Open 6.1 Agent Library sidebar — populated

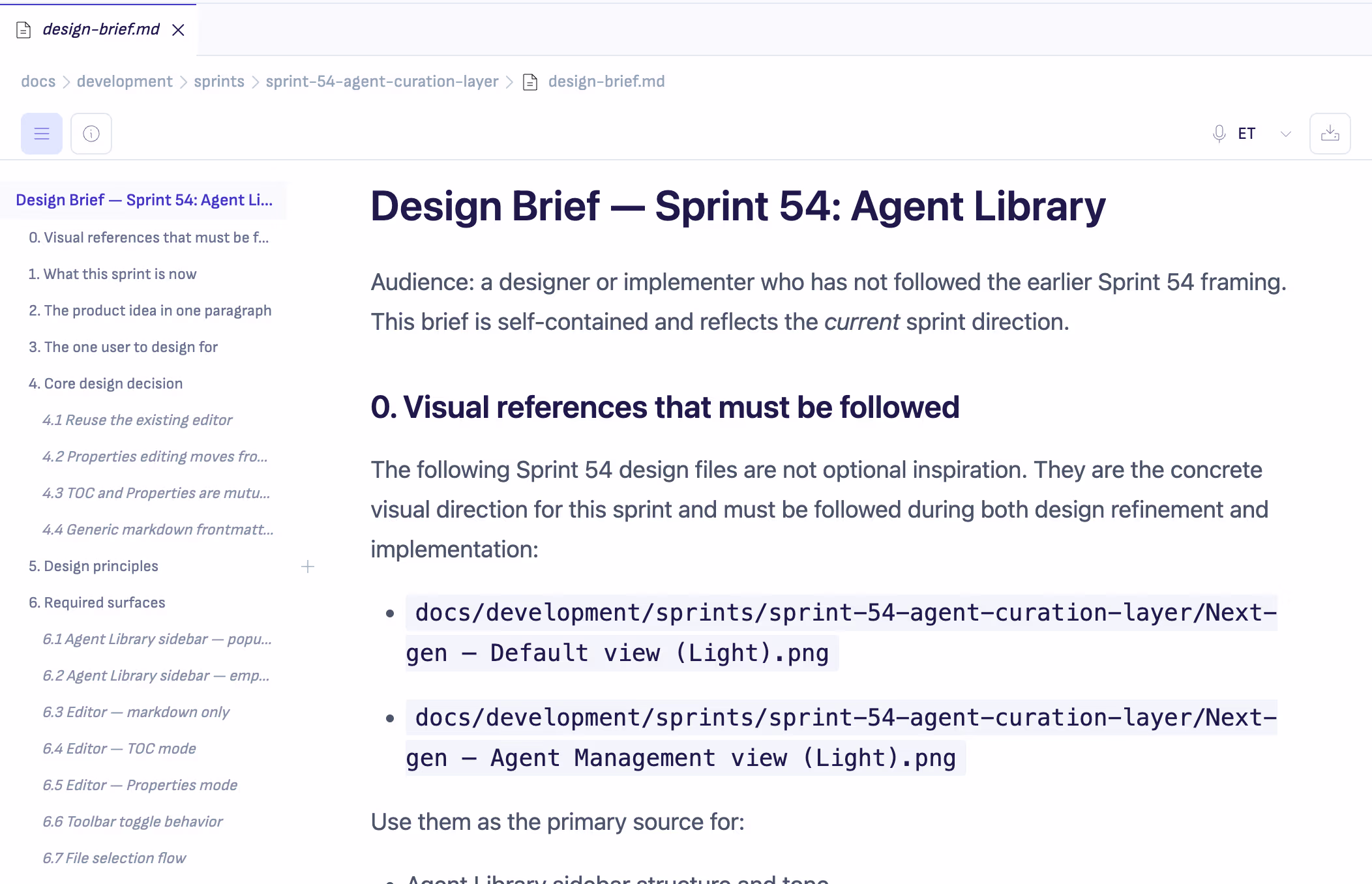157,639
